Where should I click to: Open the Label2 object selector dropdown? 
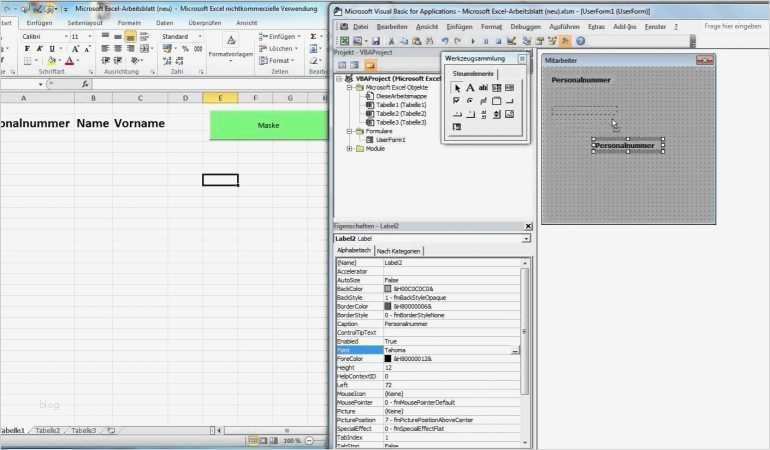[526, 239]
